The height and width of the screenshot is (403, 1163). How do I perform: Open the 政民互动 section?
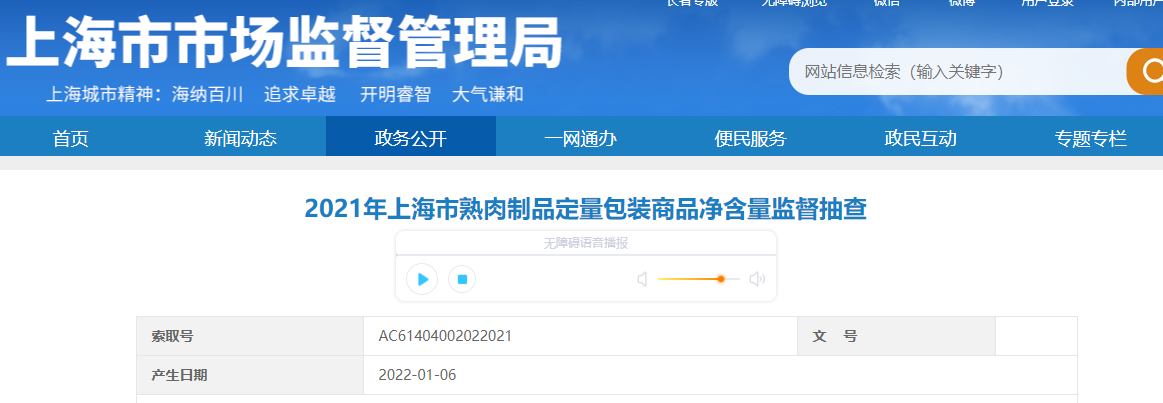(x=920, y=138)
